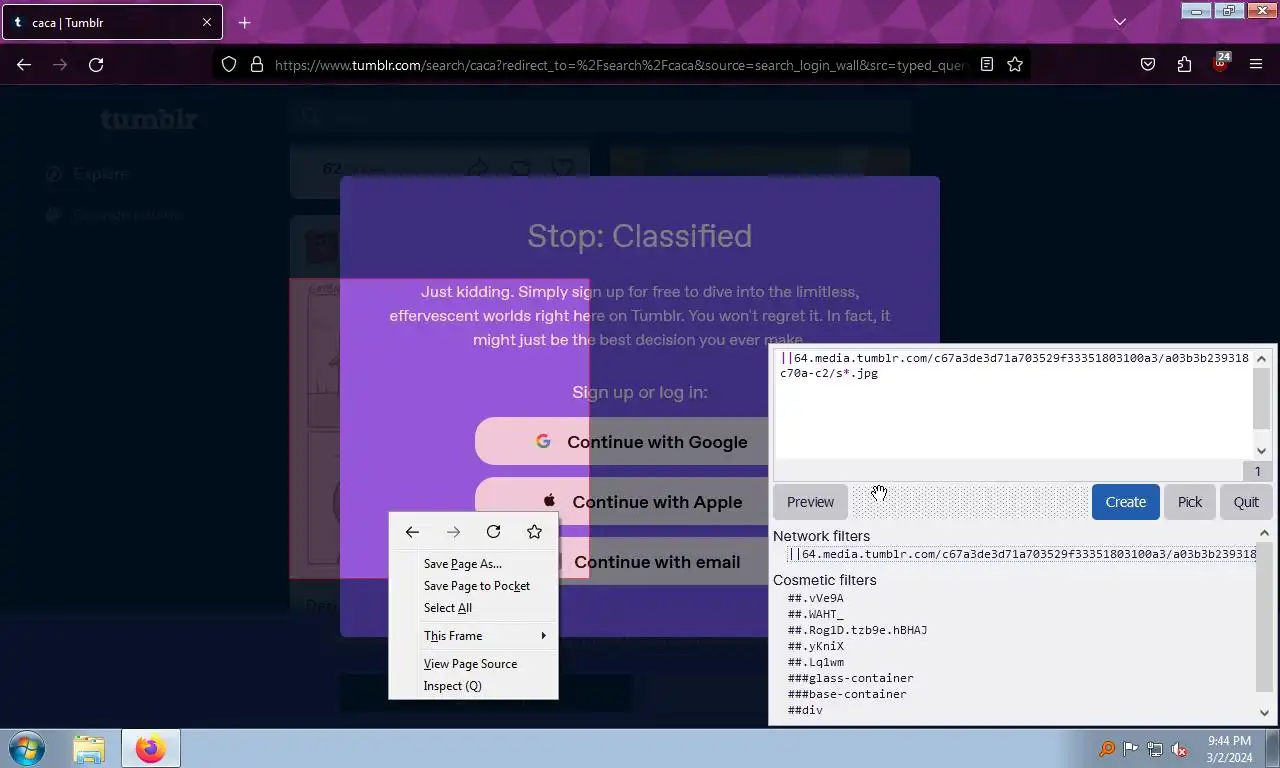Open the list all tabs chevron
The height and width of the screenshot is (768, 1280).
coord(1120,22)
